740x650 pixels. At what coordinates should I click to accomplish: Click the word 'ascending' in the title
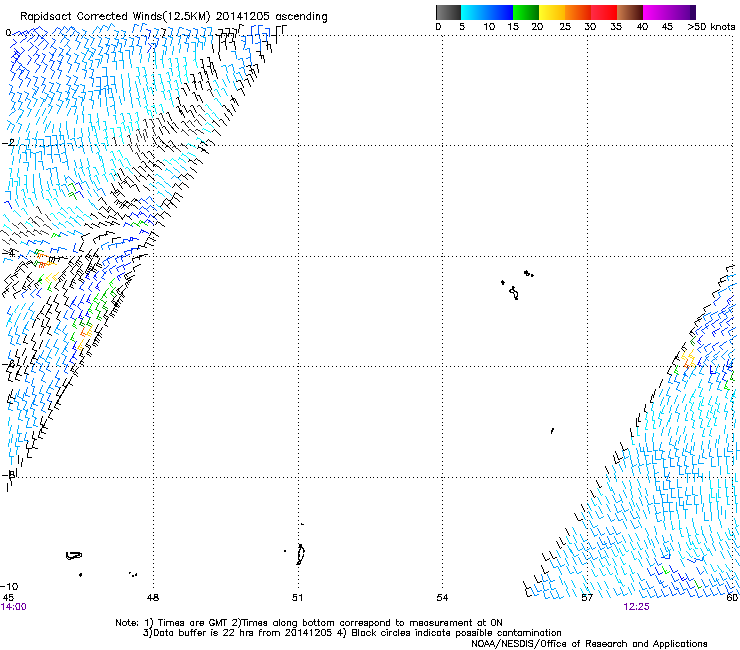[301, 17]
